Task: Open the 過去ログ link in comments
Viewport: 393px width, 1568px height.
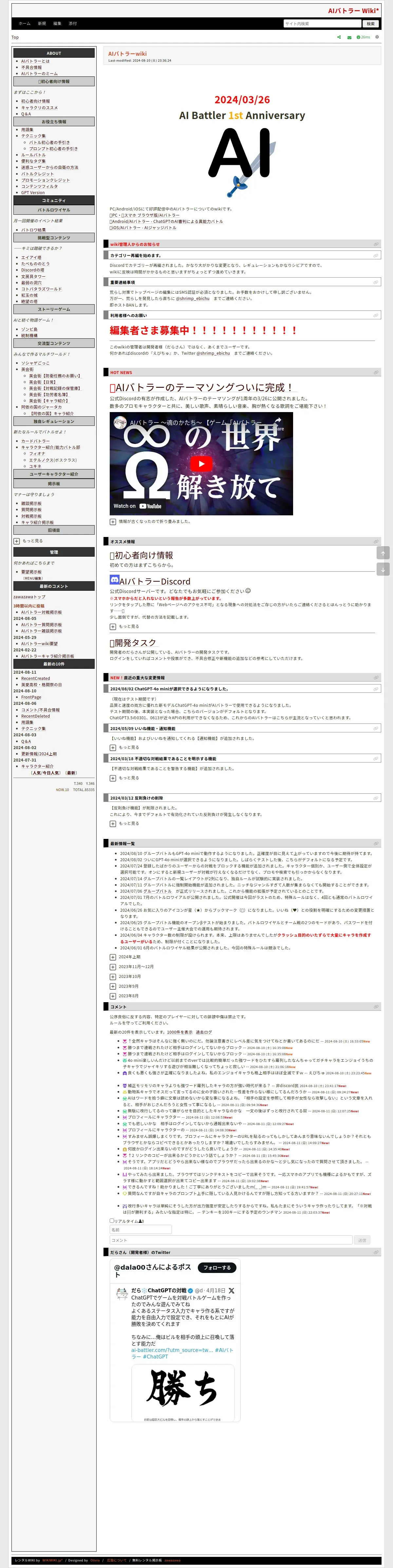Action: pos(204,1032)
